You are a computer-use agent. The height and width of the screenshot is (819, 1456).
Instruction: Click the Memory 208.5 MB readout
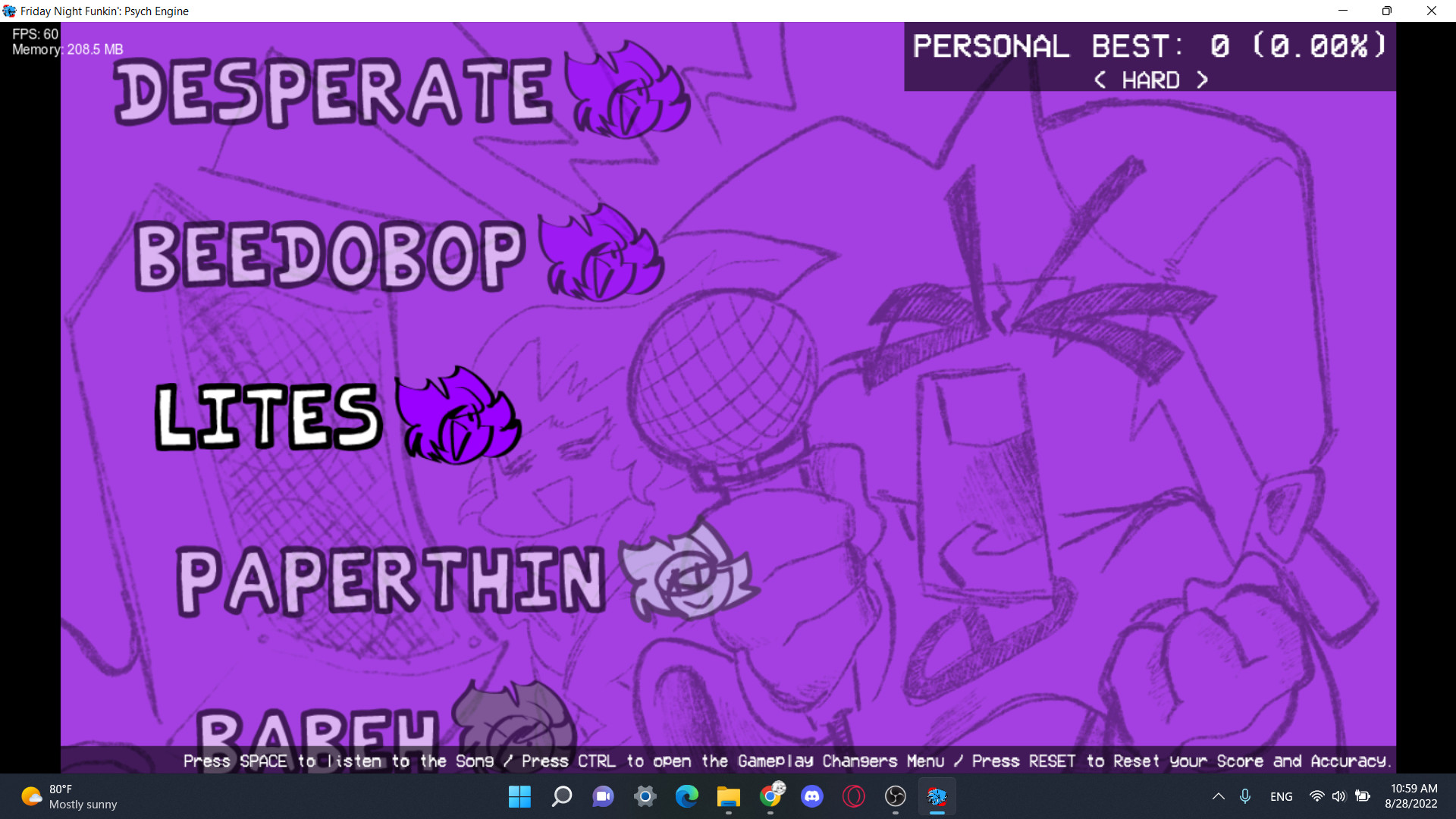point(67,49)
